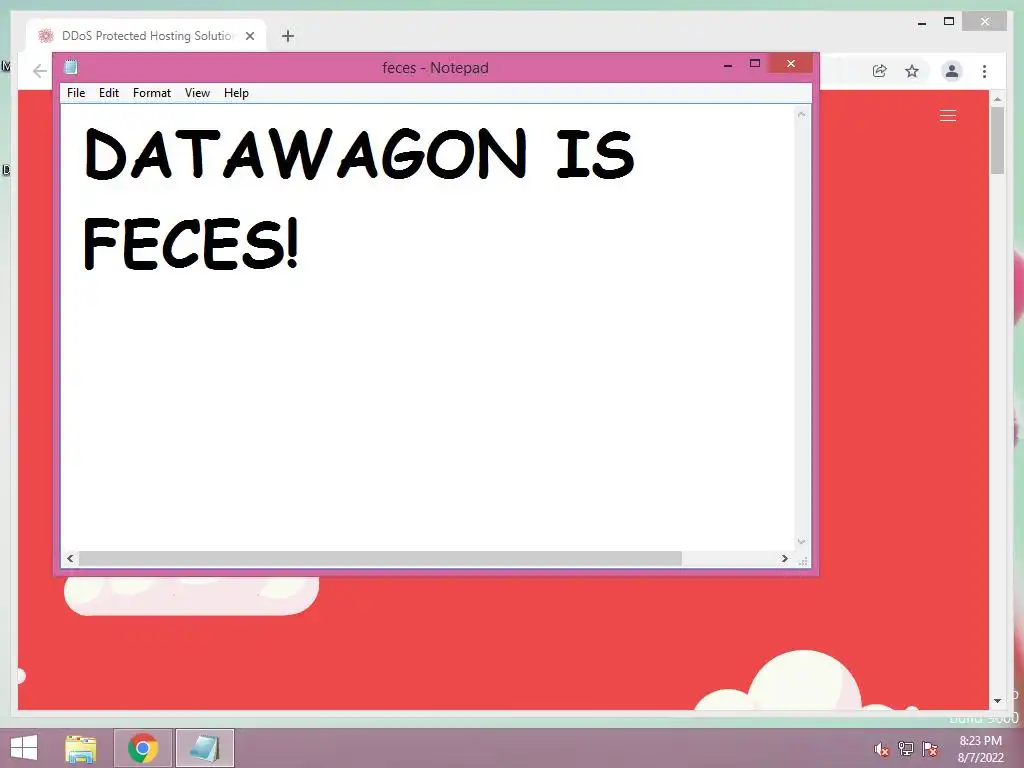
Task: Open the website hamburger menu
Action: click(x=948, y=116)
